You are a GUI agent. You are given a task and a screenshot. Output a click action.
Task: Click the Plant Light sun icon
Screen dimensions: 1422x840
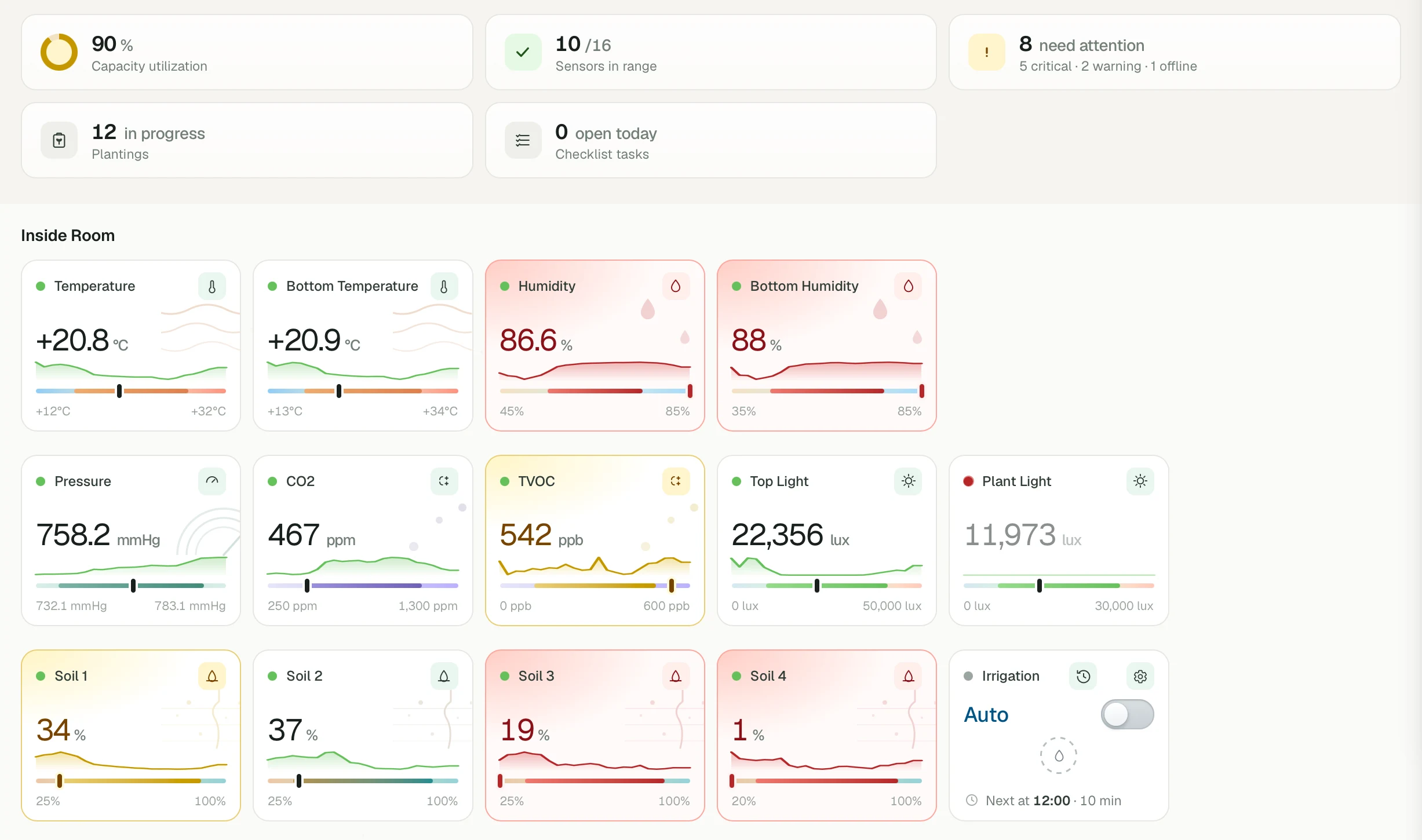[1140, 481]
